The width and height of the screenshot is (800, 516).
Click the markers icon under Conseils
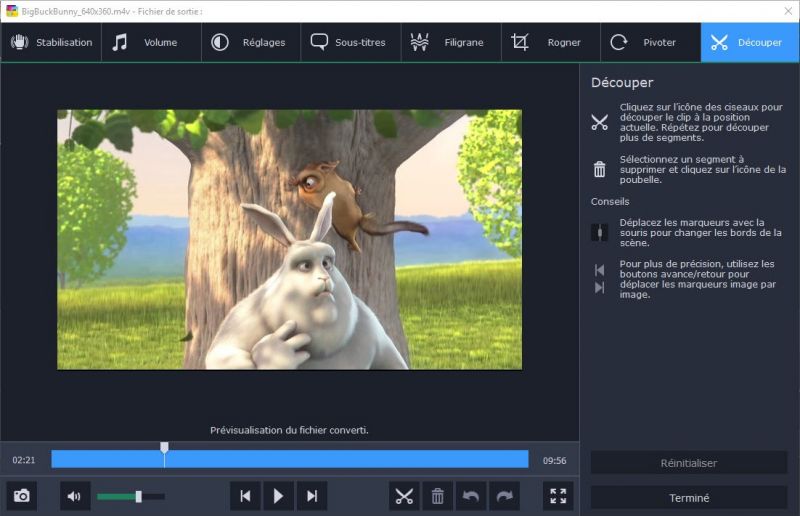(599, 233)
